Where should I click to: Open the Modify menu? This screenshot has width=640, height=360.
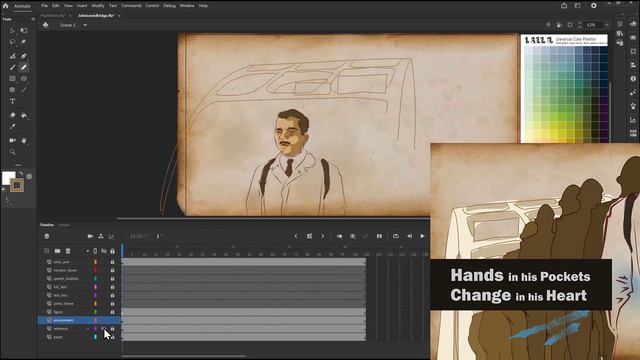tap(98, 6)
